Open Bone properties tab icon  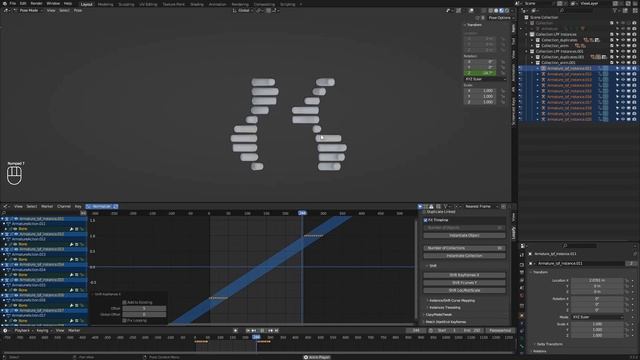(x=522, y=347)
